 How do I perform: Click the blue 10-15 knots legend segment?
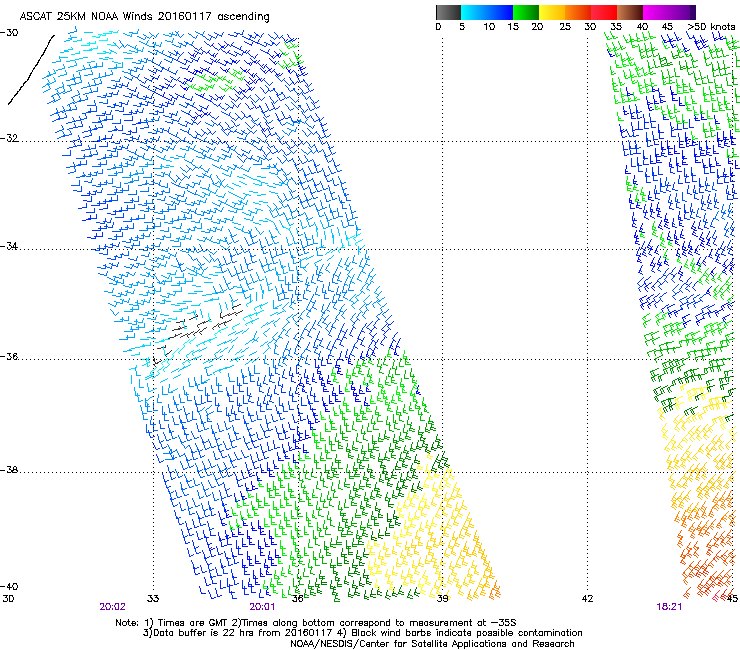500,12
